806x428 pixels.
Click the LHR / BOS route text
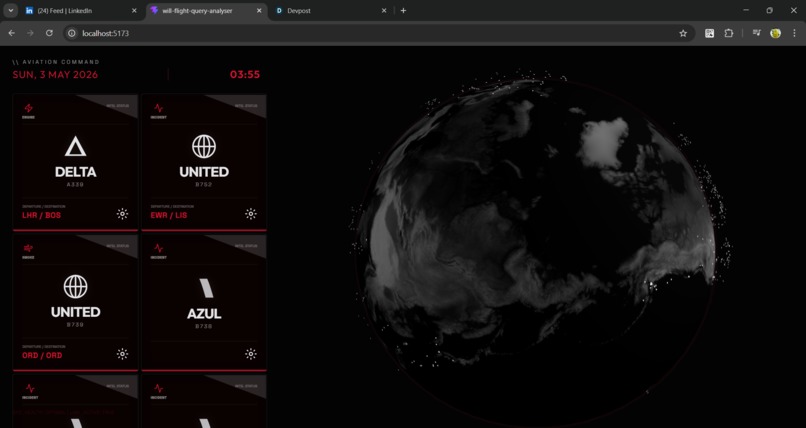coord(41,215)
